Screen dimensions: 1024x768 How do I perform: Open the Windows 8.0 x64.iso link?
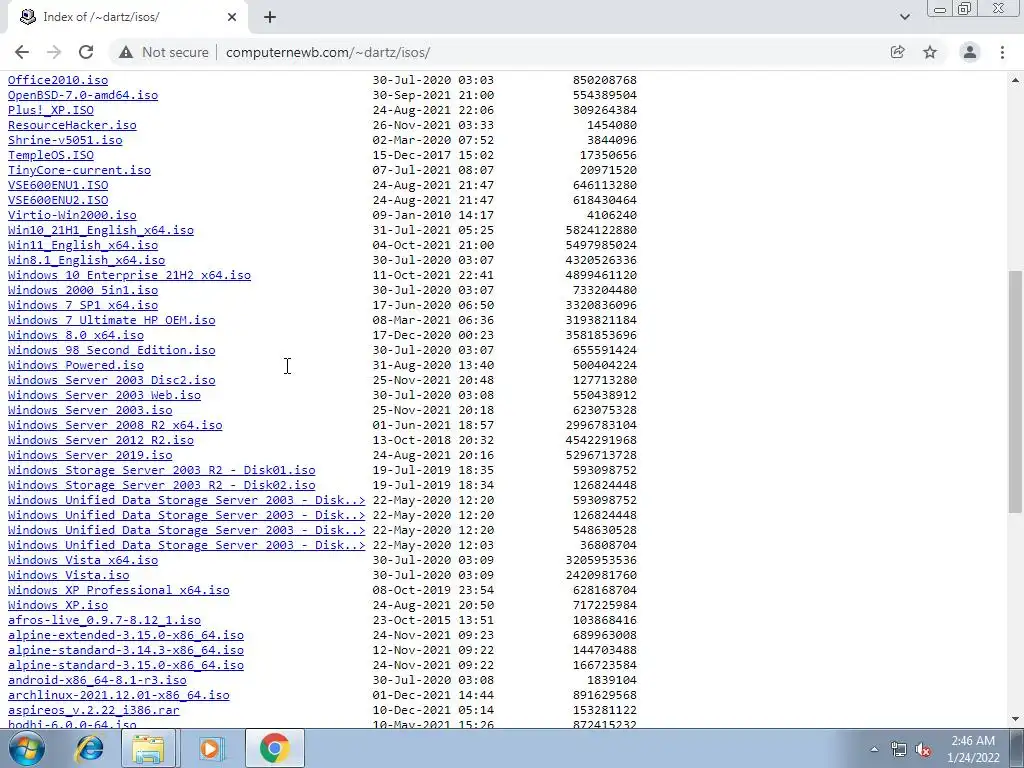[76, 335]
